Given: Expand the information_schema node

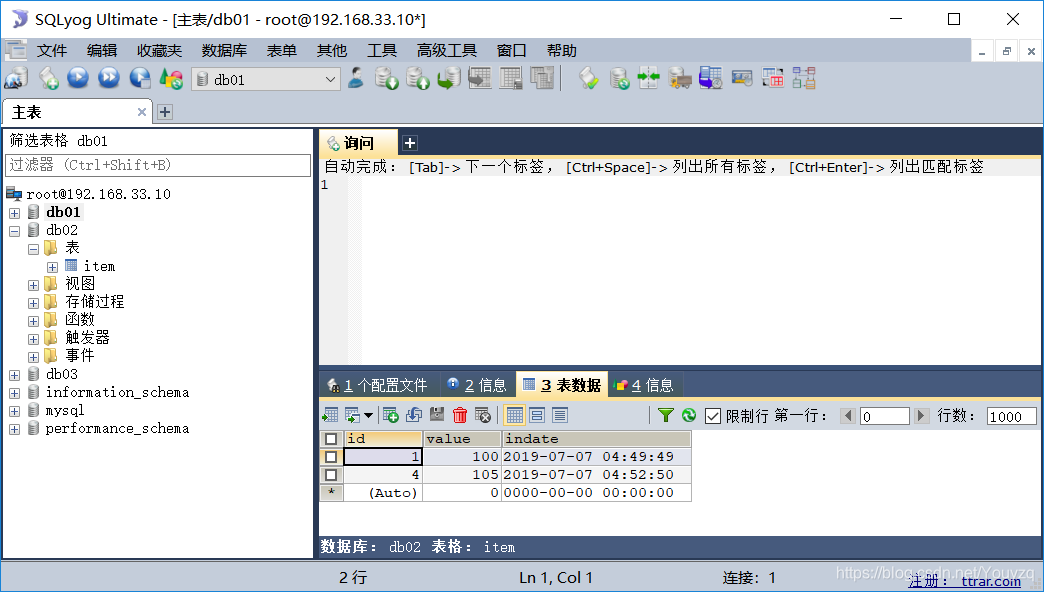Looking at the screenshot, I should pyautogui.click(x=15, y=393).
